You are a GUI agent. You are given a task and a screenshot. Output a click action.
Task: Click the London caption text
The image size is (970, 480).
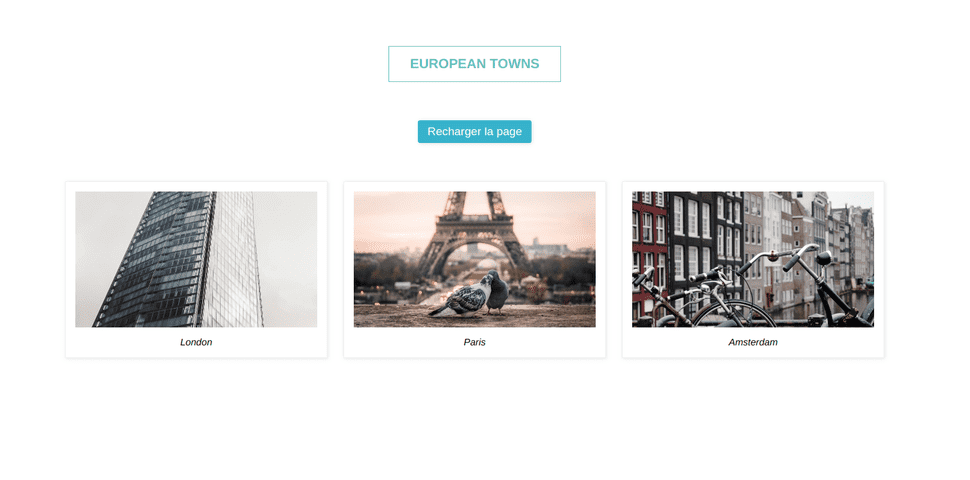[196, 342]
